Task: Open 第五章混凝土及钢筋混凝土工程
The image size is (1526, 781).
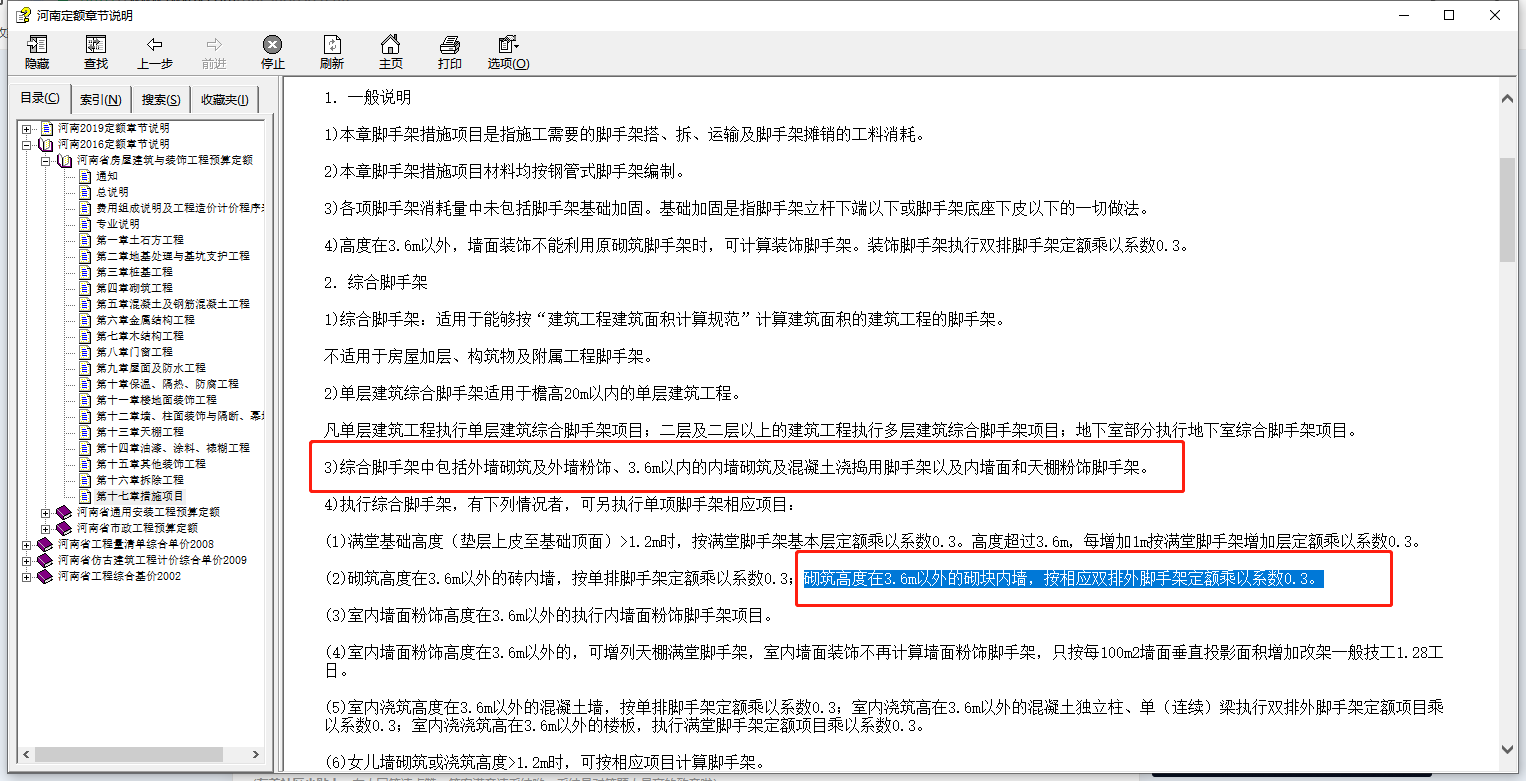Action: pos(173,304)
